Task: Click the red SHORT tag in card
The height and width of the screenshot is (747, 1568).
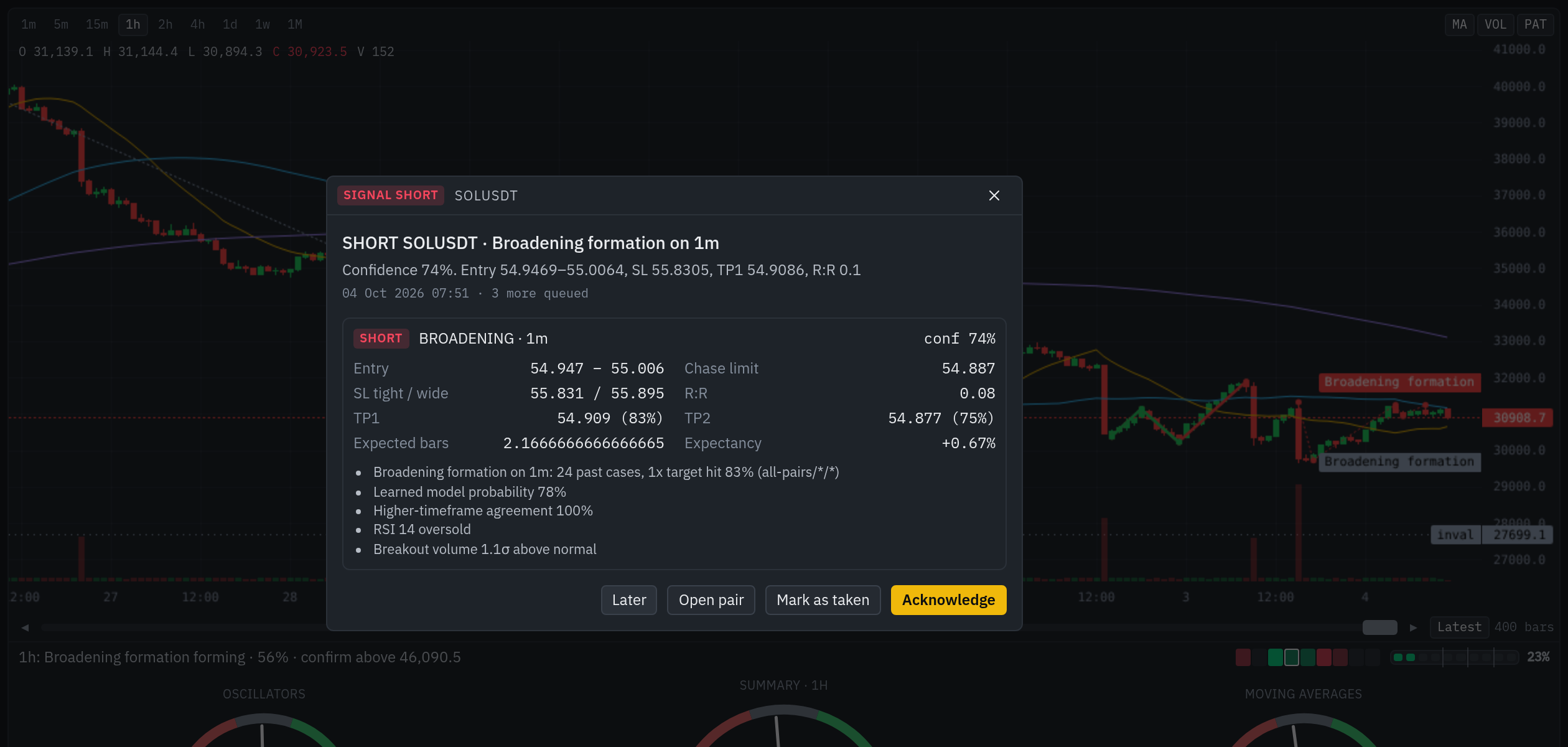Action: click(381, 339)
